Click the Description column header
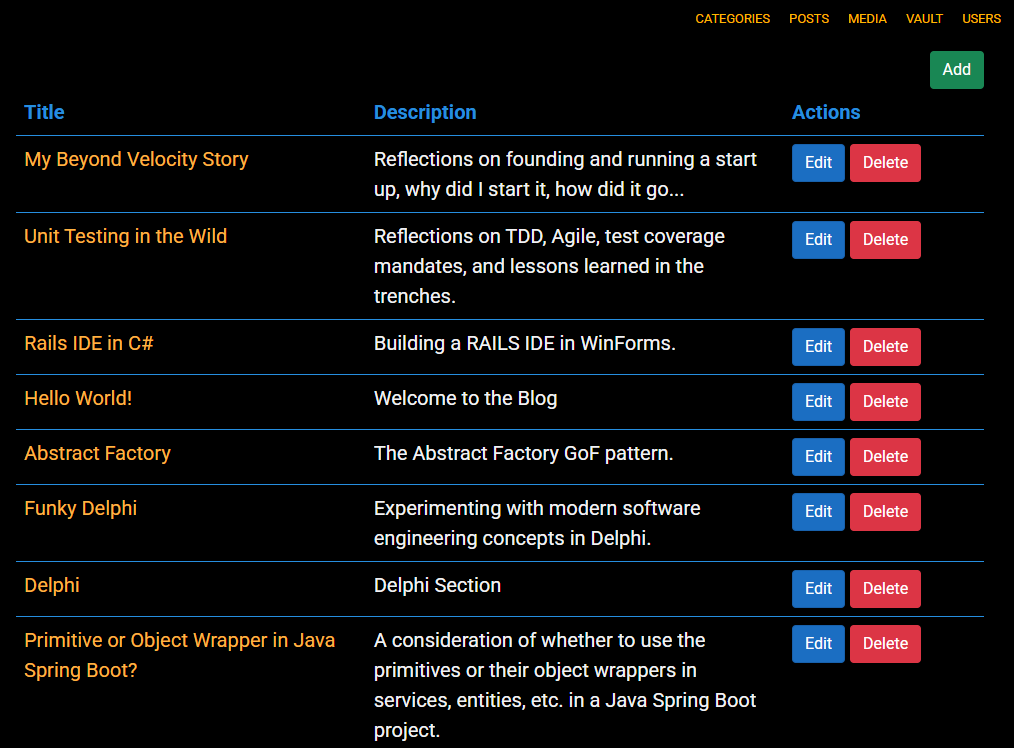 click(x=425, y=112)
